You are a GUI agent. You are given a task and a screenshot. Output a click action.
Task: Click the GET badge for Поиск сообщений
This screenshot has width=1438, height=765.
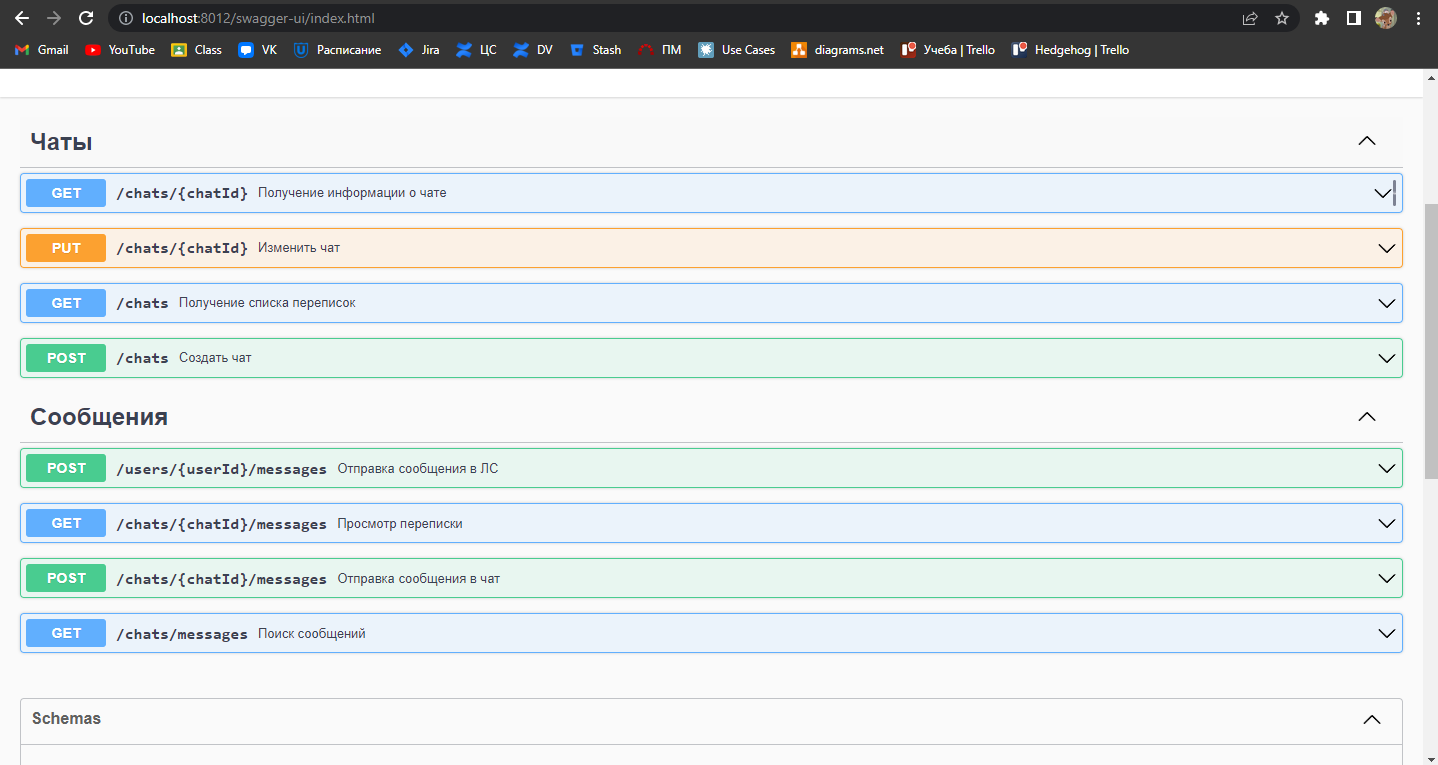(x=66, y=633)
